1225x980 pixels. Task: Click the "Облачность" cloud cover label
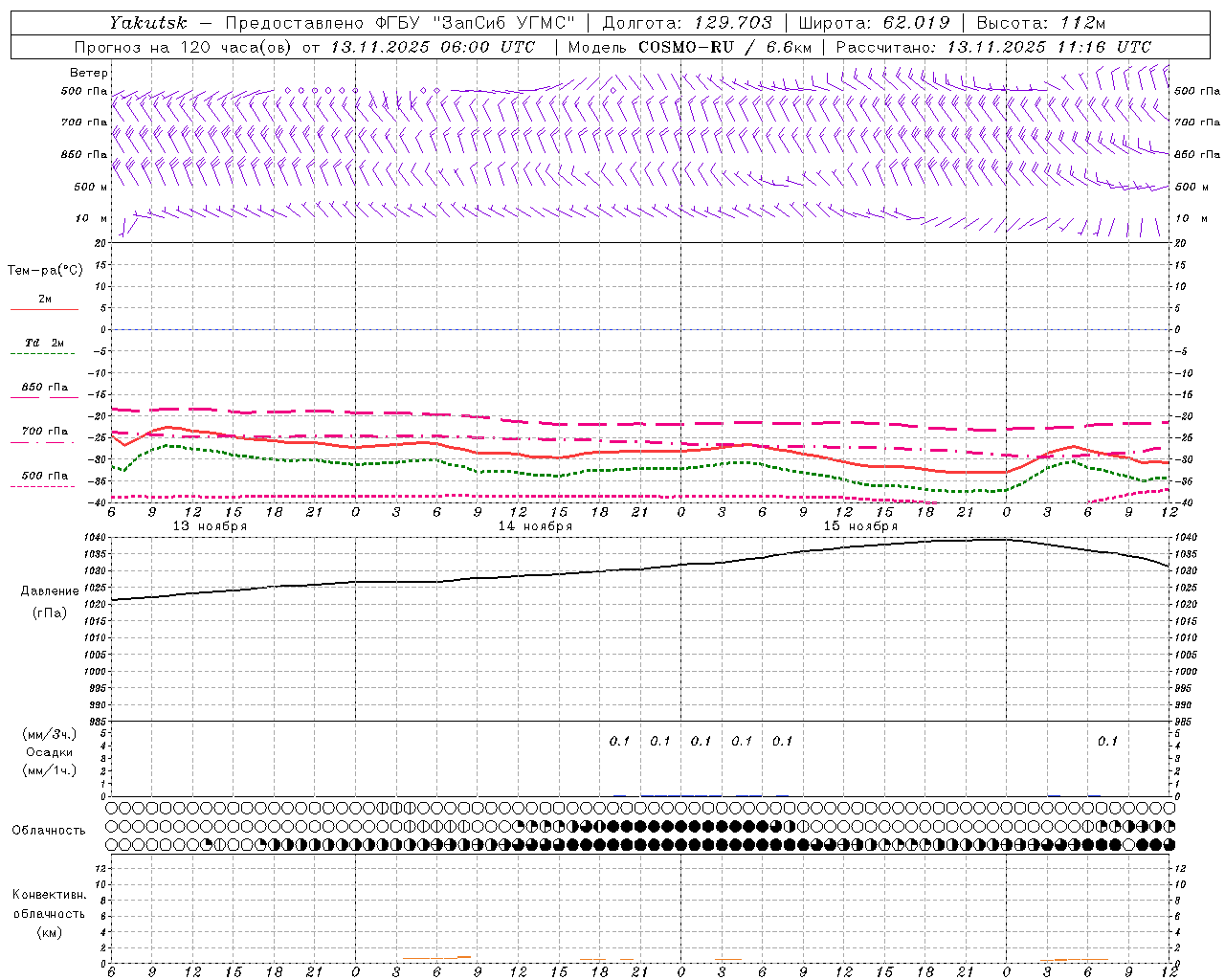pyautogui.click(x=49, y=830)
